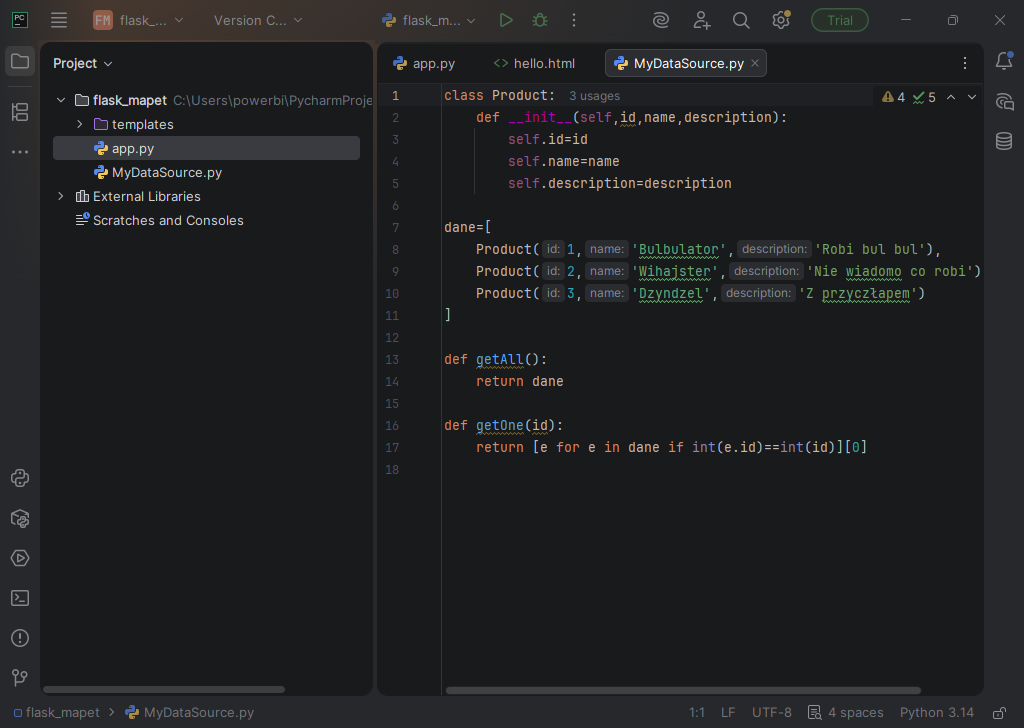Toggle the Project tool window folder icon

[x=20, y=61]
